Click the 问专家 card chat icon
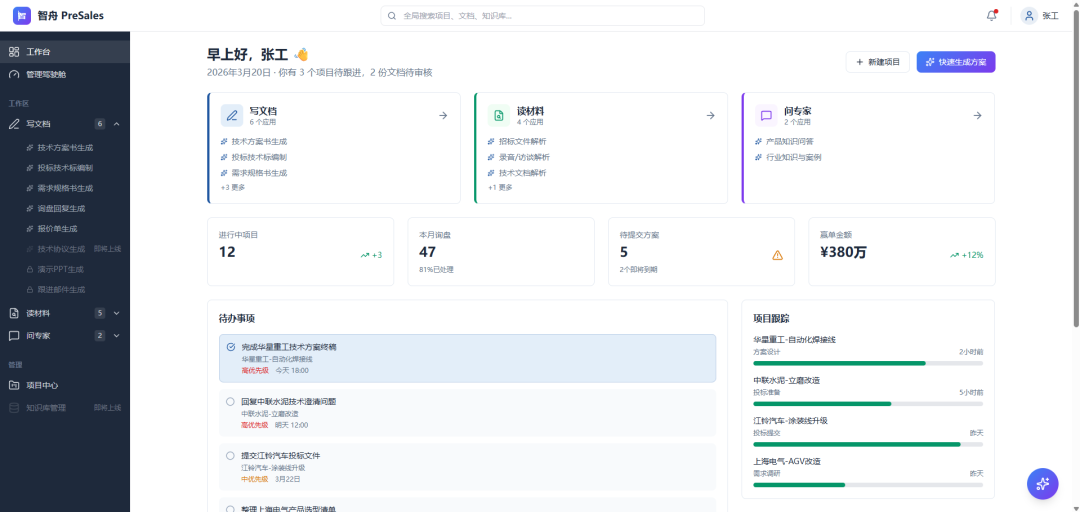The width and height of the screenshot is (1080, 512). point(766,115)
